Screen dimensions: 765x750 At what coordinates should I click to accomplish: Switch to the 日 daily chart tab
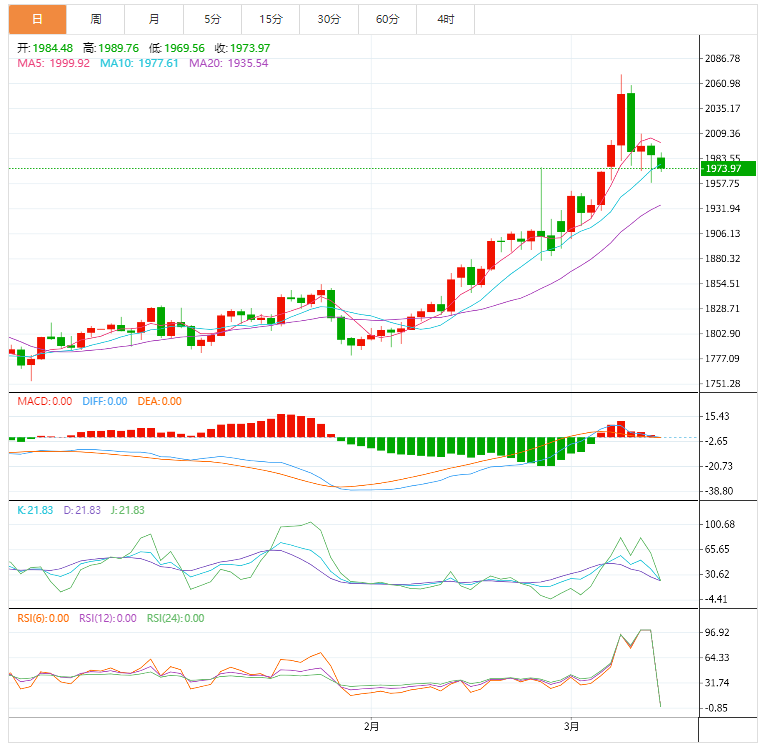point(37,19)
